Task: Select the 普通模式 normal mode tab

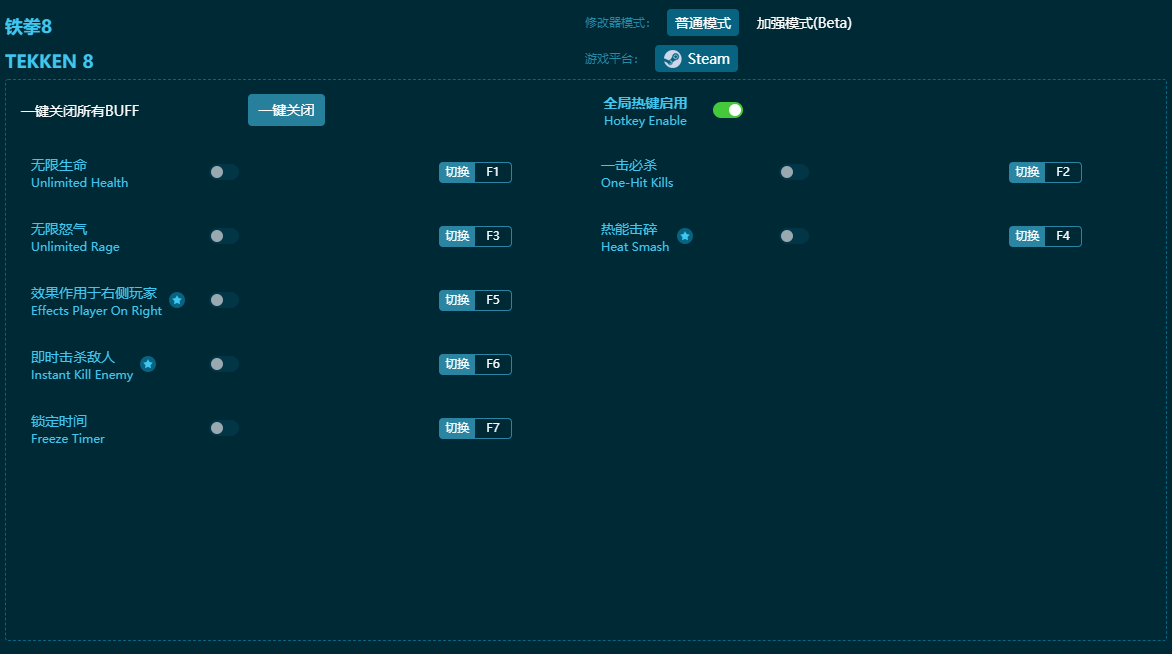Action: point(702,23)
